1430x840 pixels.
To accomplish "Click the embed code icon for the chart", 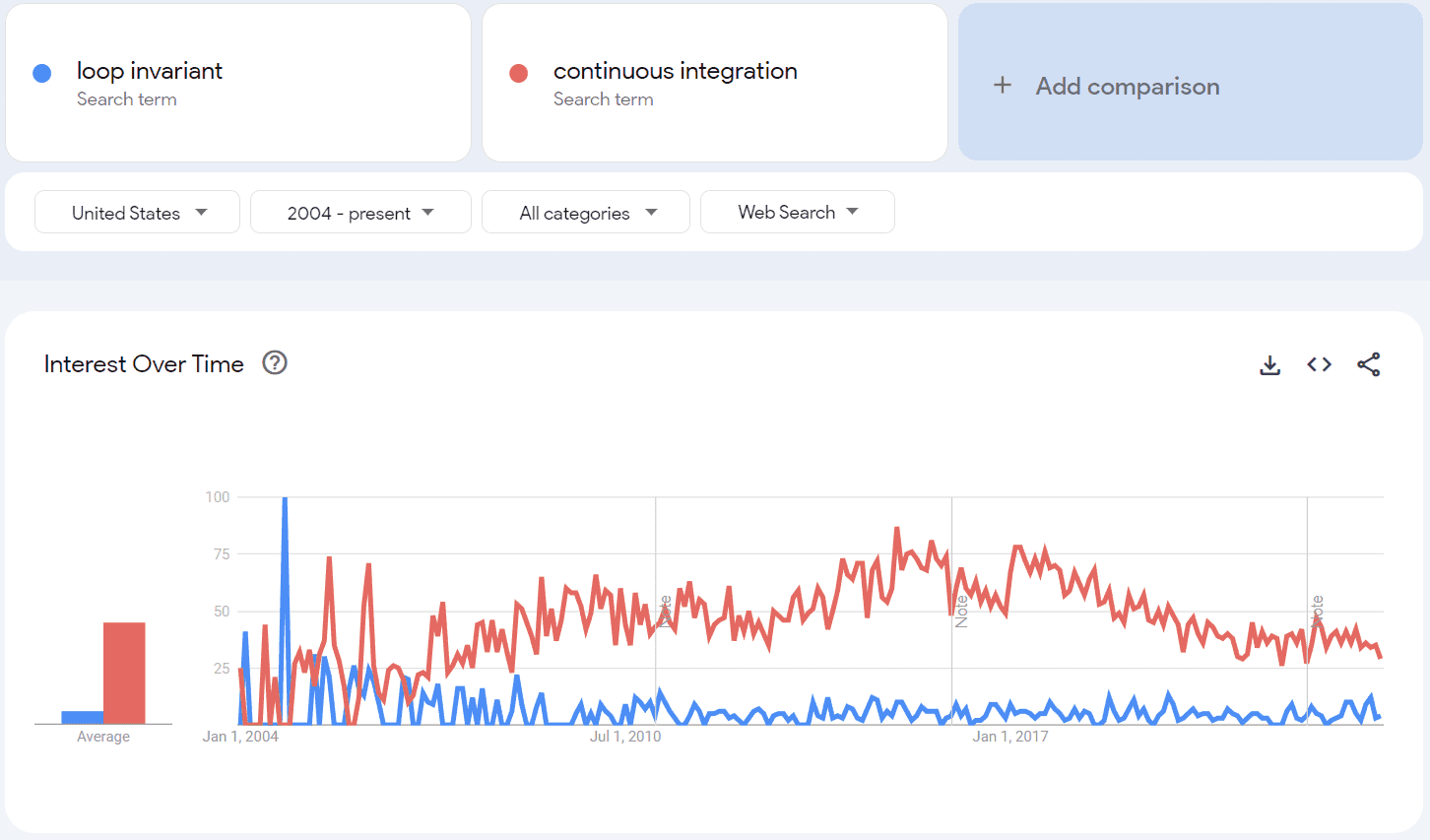I will click(1318, 364).
